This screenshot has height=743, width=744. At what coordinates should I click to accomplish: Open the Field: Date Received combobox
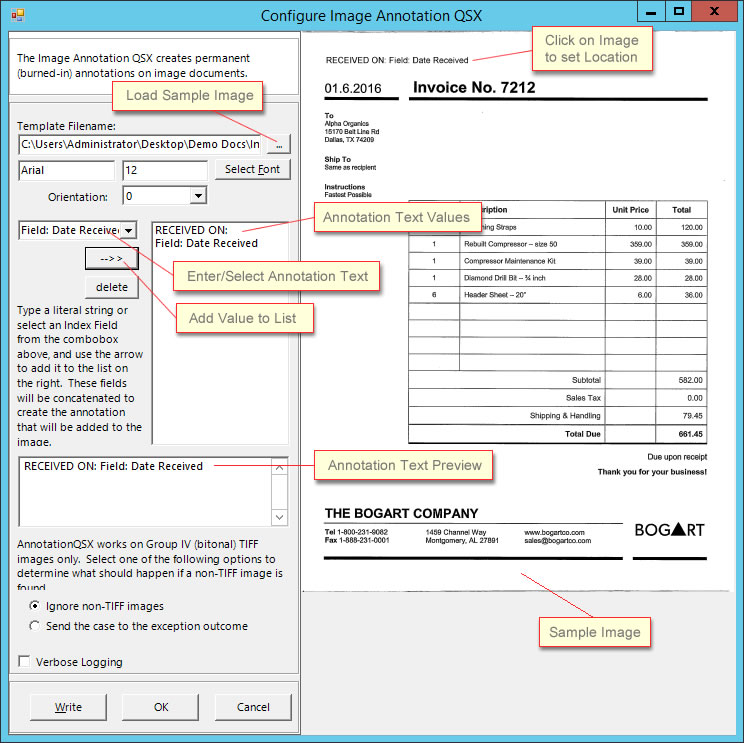[129, 231]
